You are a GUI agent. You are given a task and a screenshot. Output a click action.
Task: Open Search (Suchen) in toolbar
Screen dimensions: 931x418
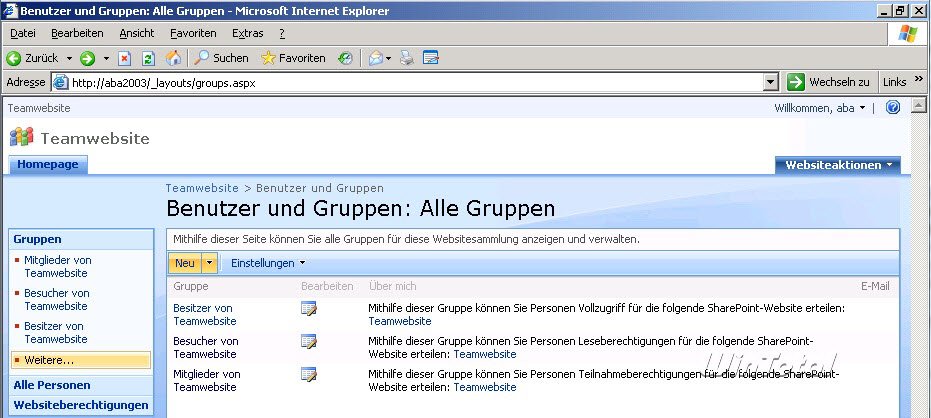(221, 58)
